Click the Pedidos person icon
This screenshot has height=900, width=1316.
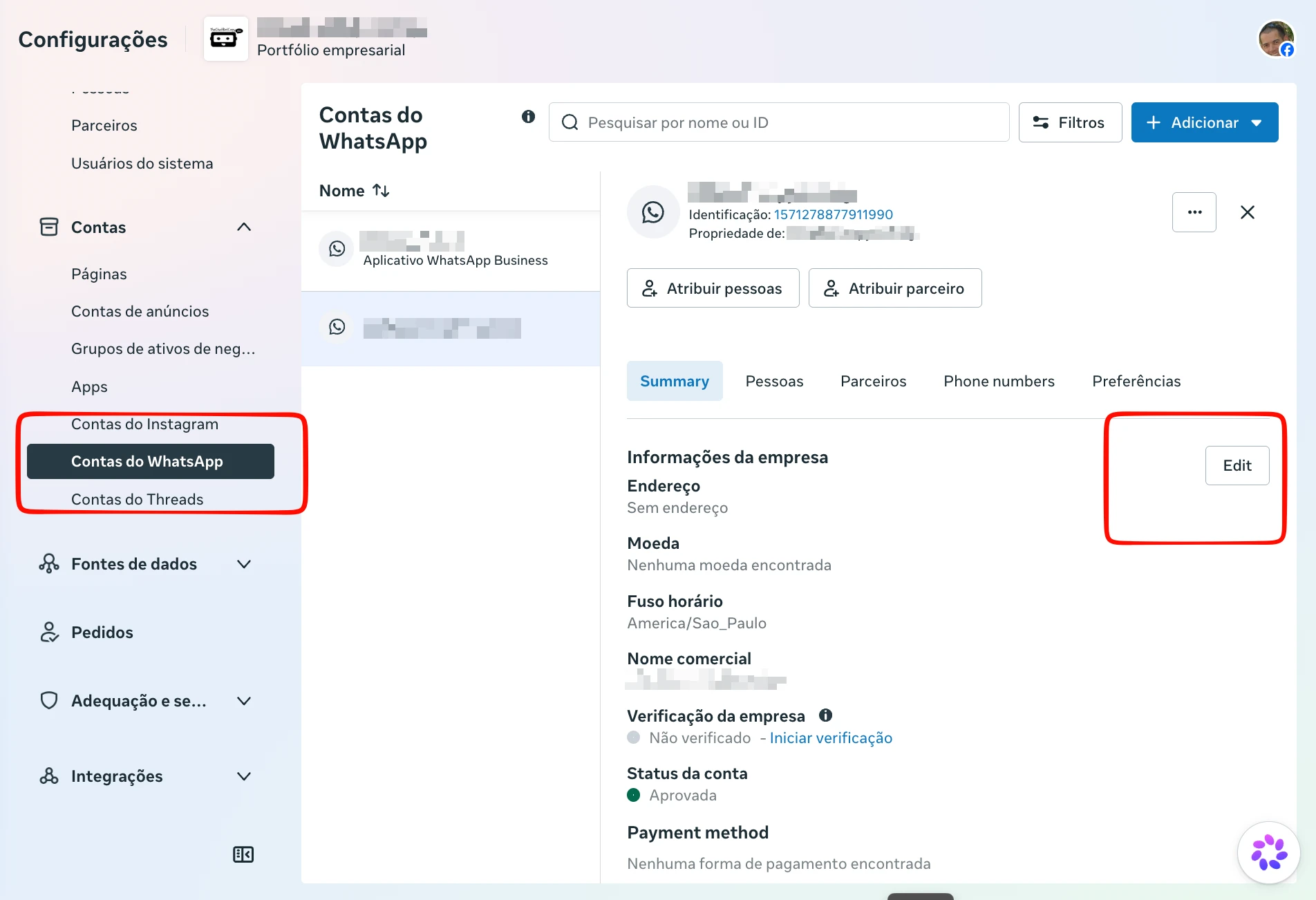click(x=49, y=632)
